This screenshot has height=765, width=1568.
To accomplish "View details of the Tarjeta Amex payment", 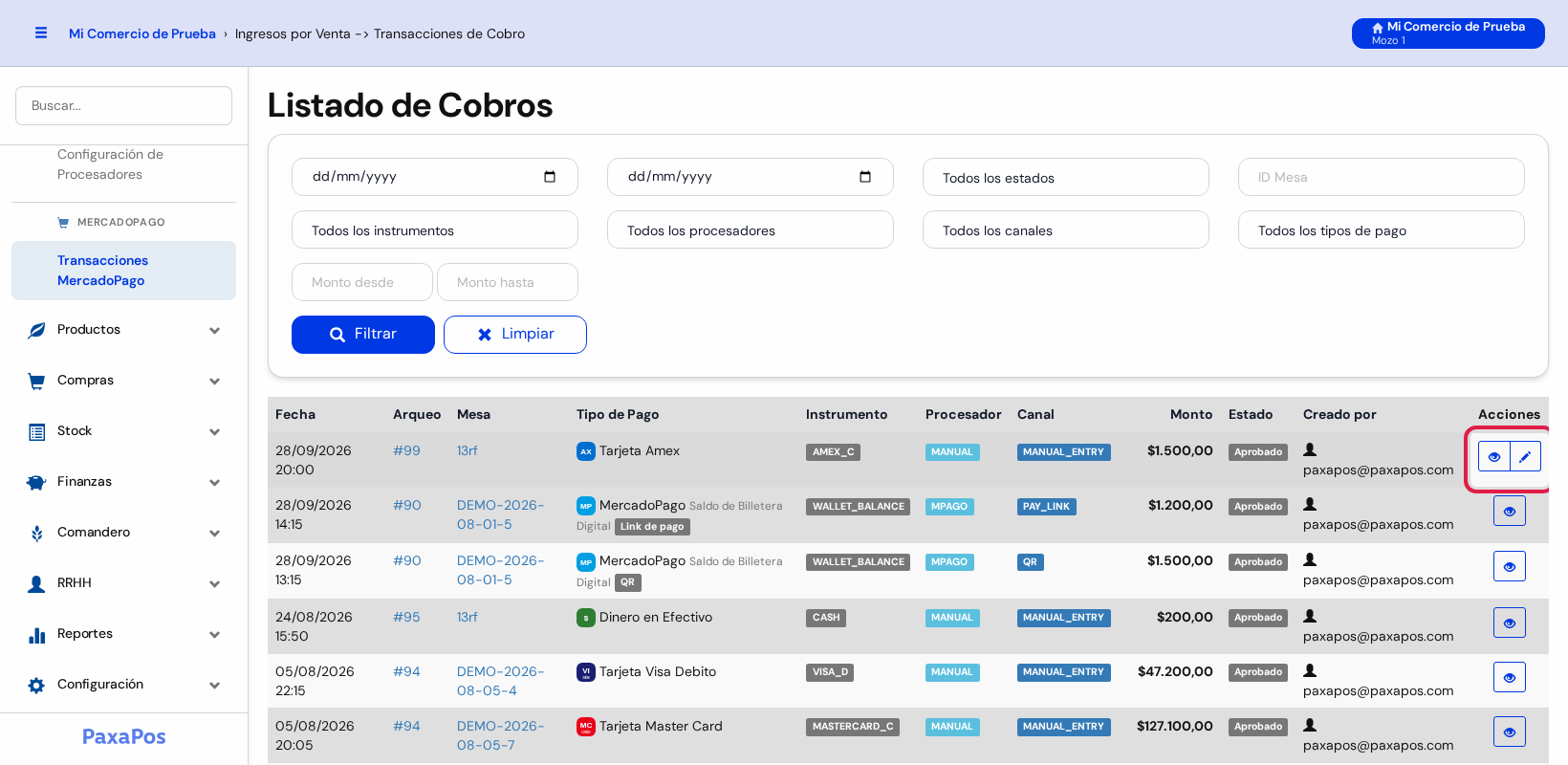I will (1493, 456).
